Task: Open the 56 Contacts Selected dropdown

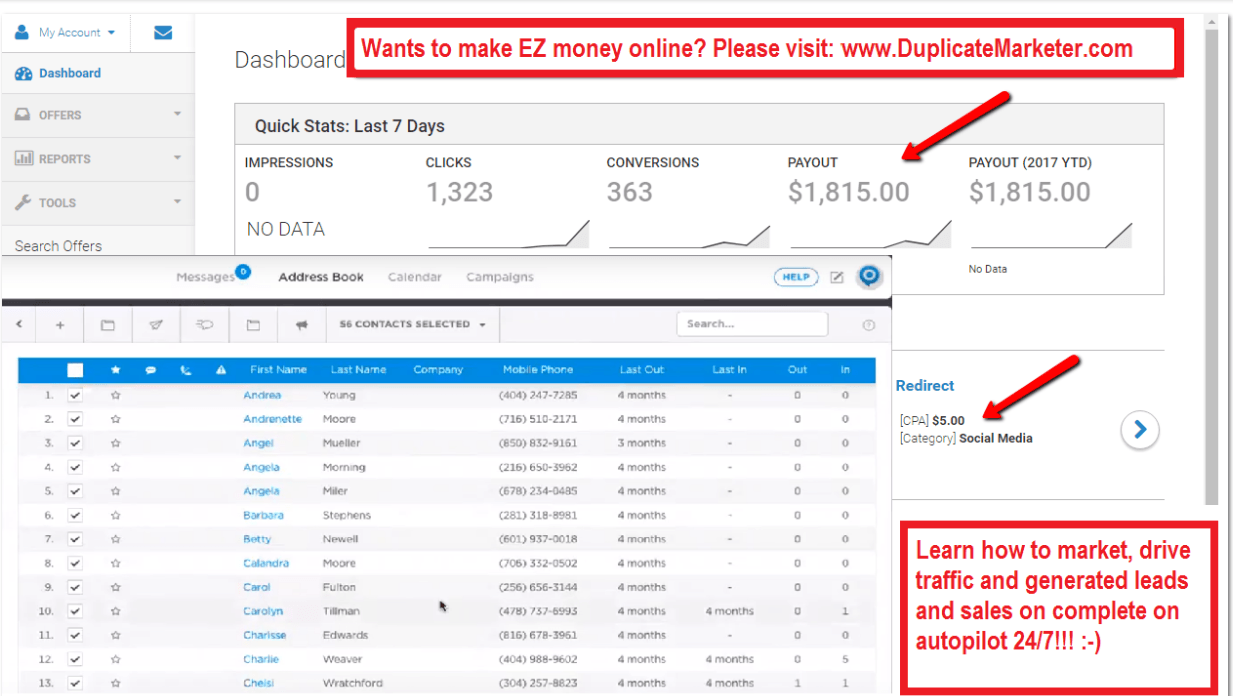Action: coord(412,325)
